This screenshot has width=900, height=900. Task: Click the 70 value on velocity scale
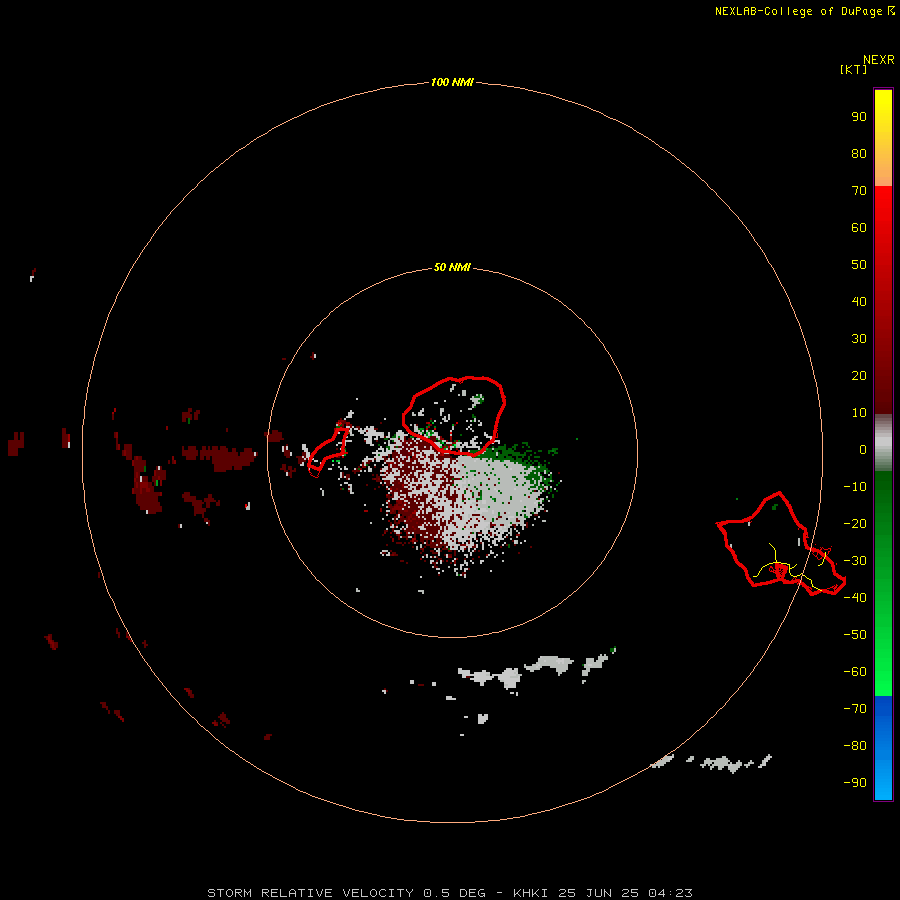(859, 191)
